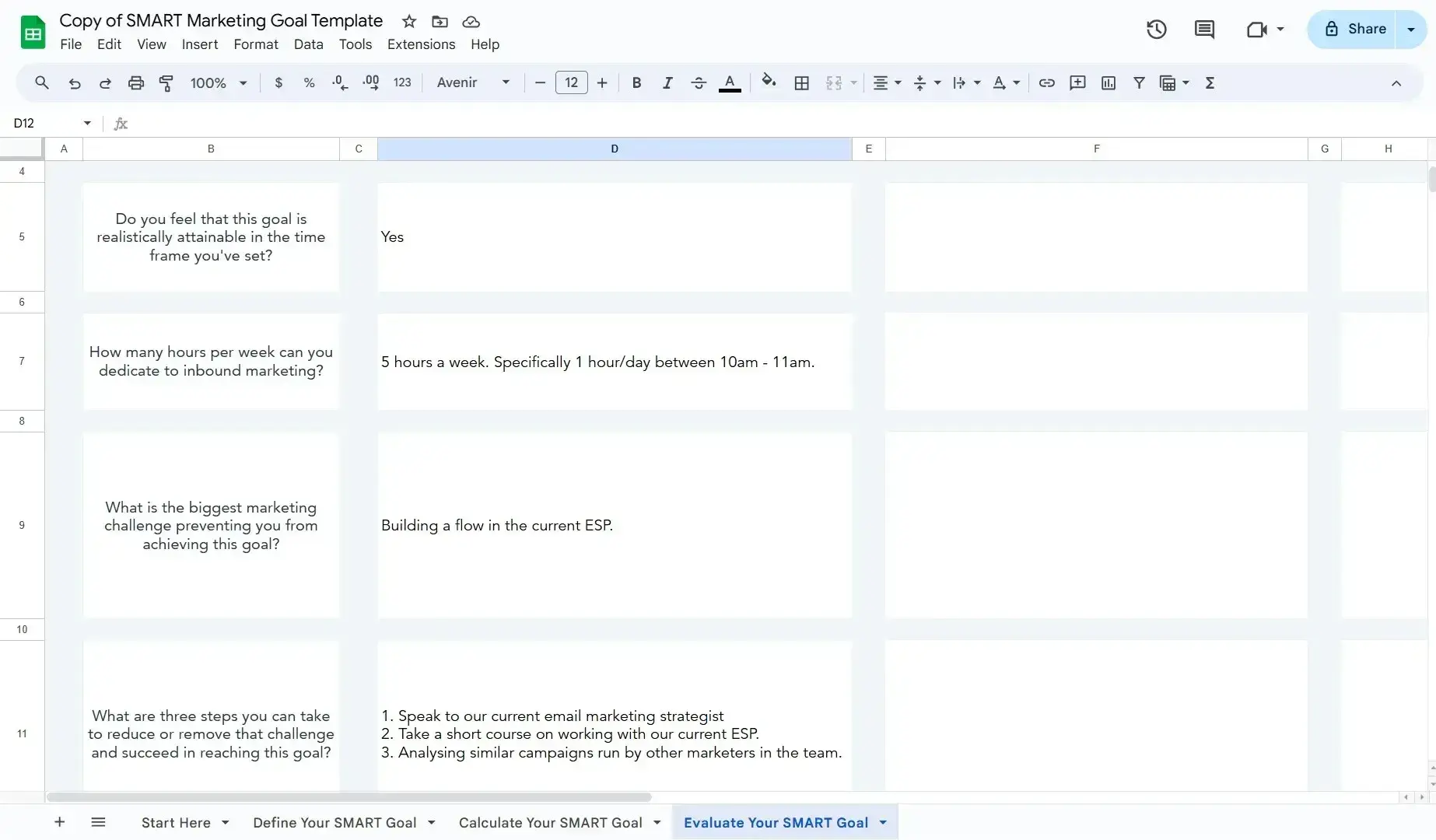Insert a comment from toolbar
1436x840 pixels.
[1077, 83]
